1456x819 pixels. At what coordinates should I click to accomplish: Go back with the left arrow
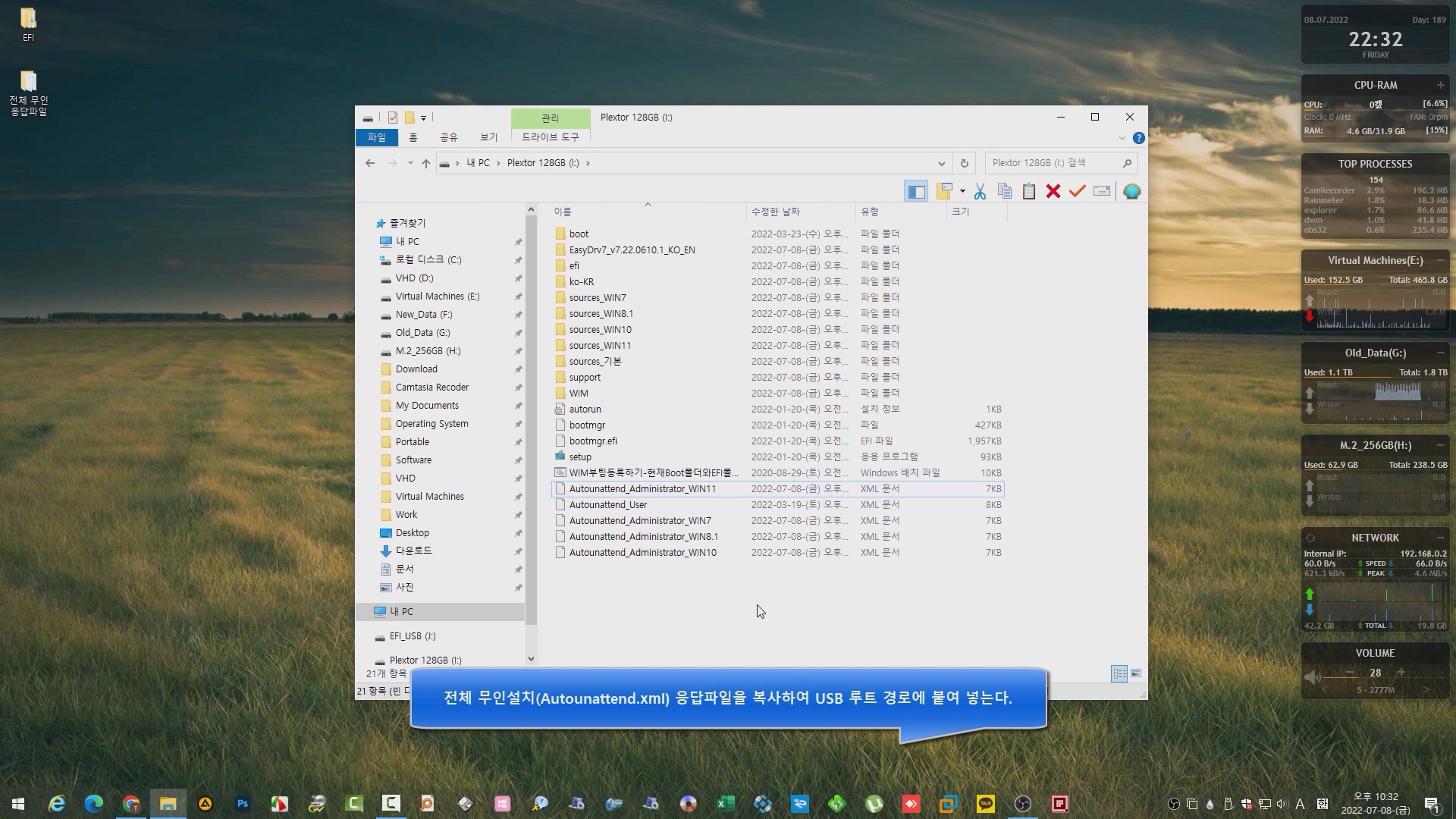[x=370, y=163]
